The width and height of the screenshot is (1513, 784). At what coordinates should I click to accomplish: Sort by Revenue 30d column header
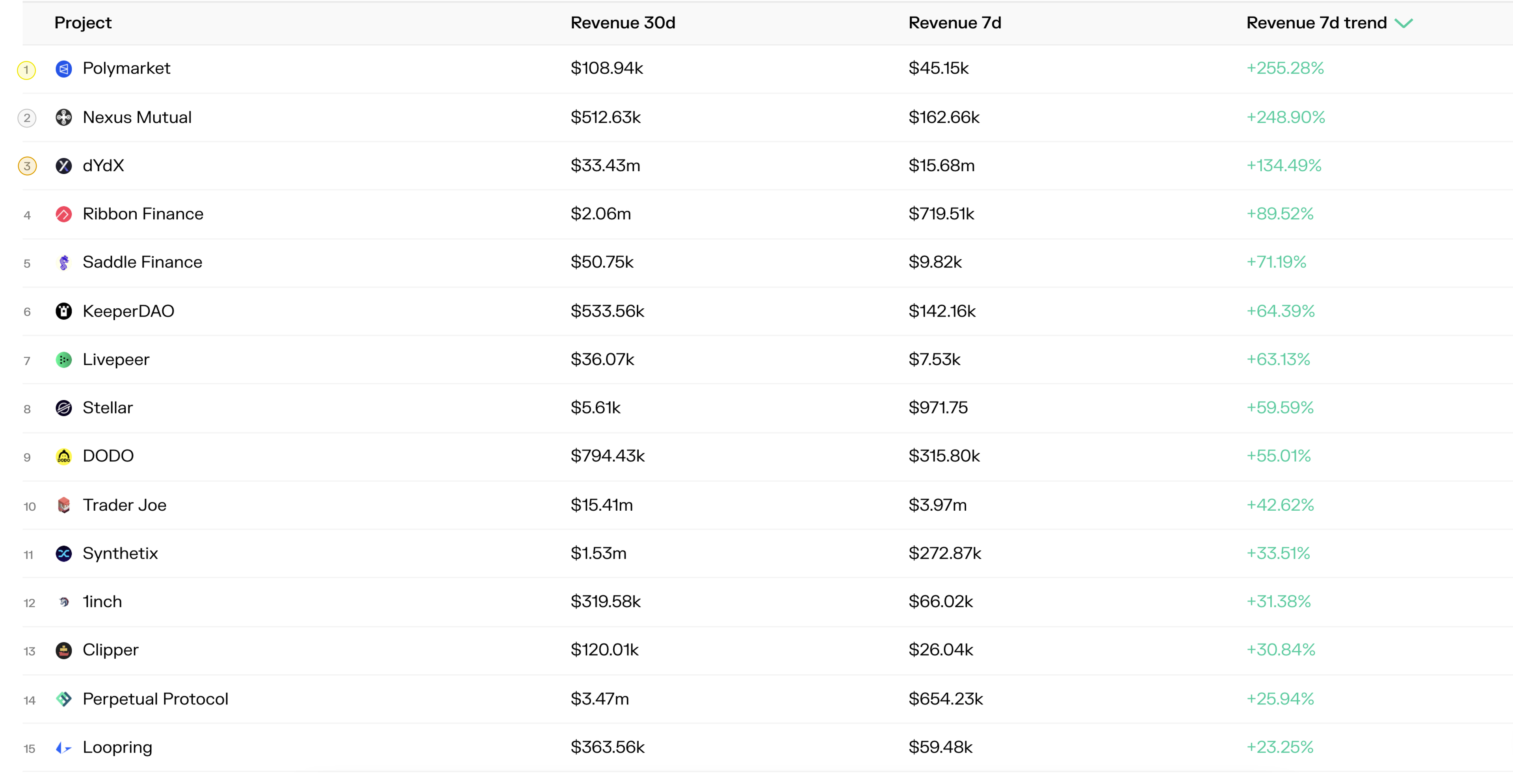tap(623, 23)
